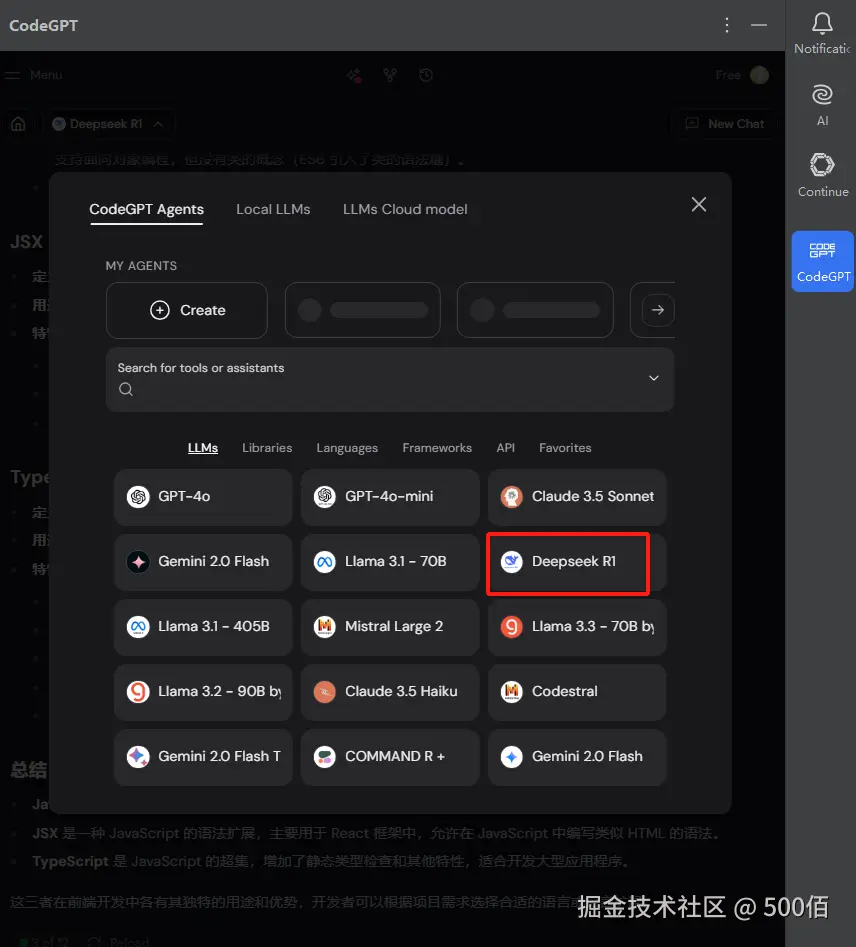Click the Create agent button
The image size is (856, 947).
pyautogui.click(x=187, y=310)
